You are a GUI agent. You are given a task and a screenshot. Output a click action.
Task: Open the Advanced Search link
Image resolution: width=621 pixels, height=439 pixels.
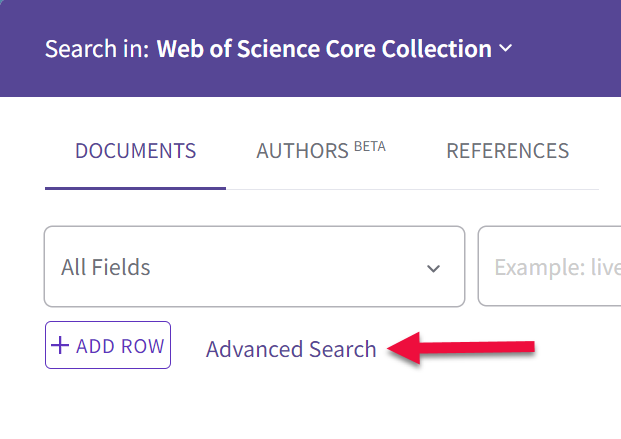[291, 349]
